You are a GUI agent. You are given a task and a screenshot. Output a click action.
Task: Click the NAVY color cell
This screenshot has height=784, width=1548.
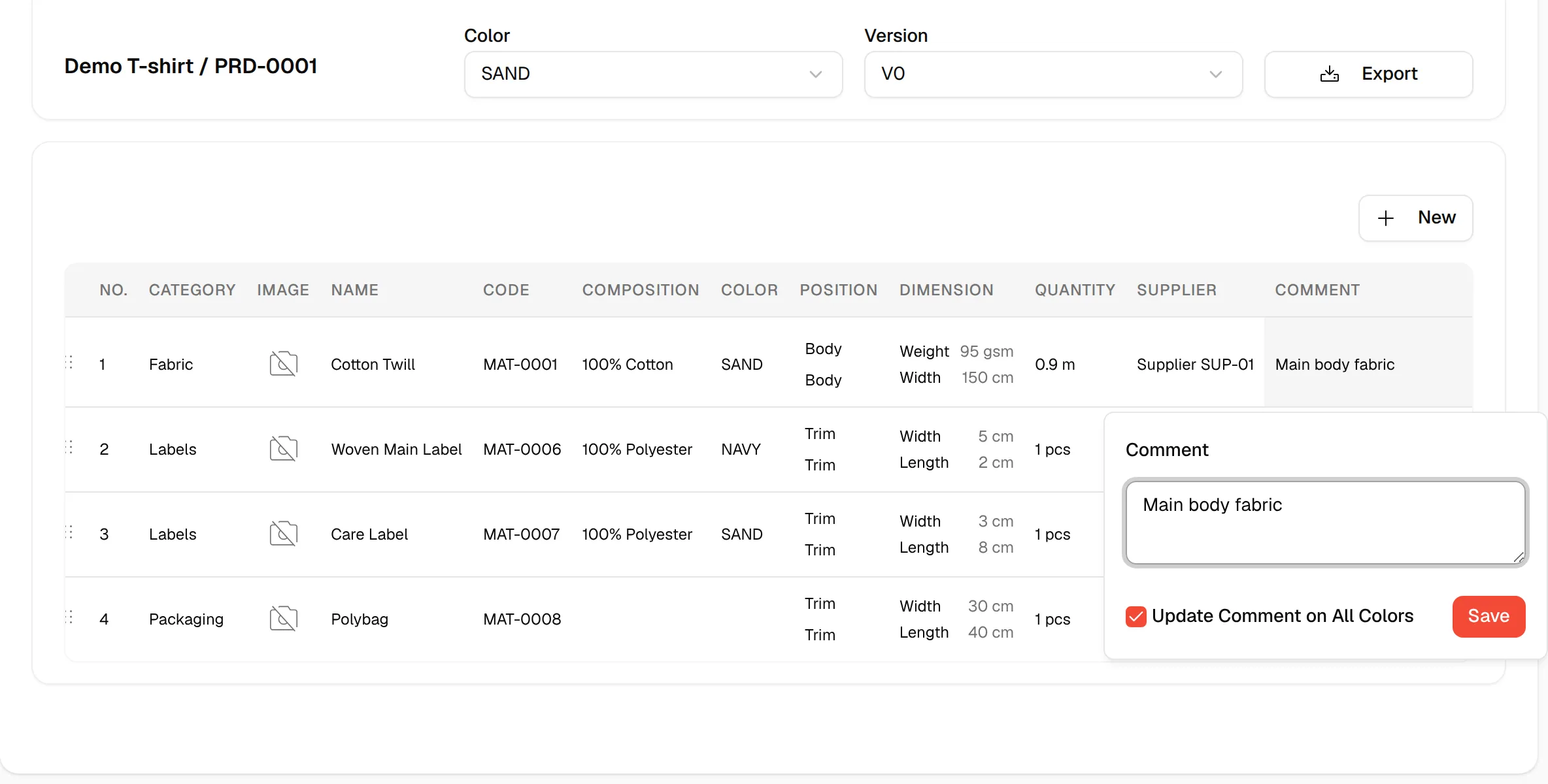(x=741, y=449)
